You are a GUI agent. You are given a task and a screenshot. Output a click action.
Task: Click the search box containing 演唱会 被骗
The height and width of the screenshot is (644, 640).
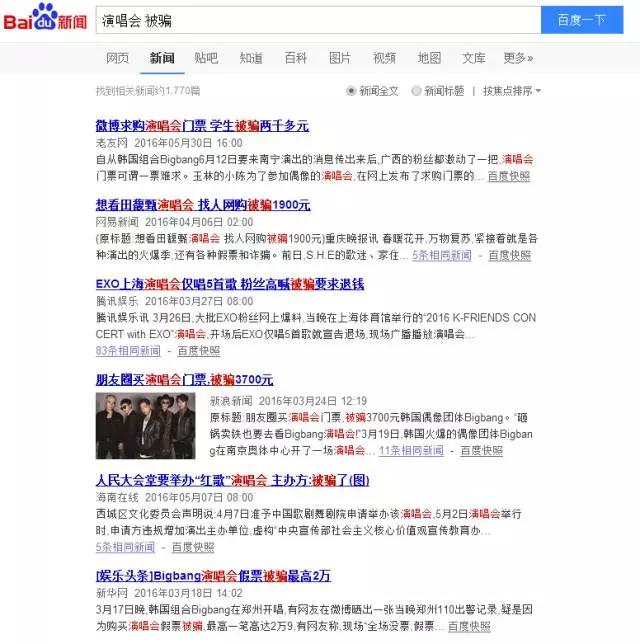coord(318,20)
